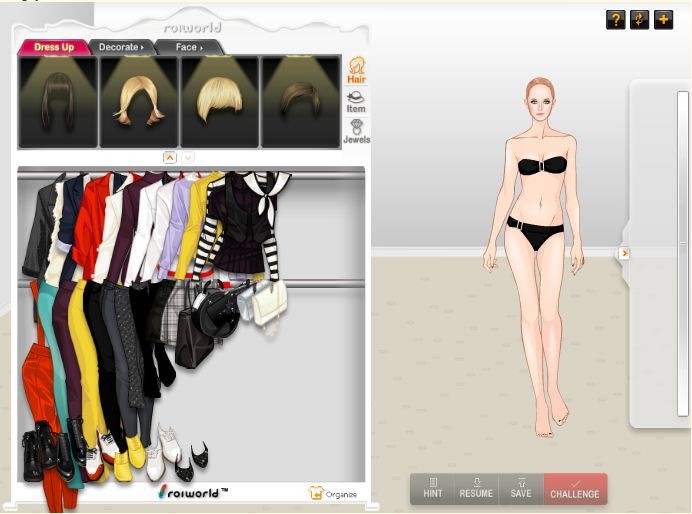Click the HINT button
The image size is (692, 514).
point(433,488)
